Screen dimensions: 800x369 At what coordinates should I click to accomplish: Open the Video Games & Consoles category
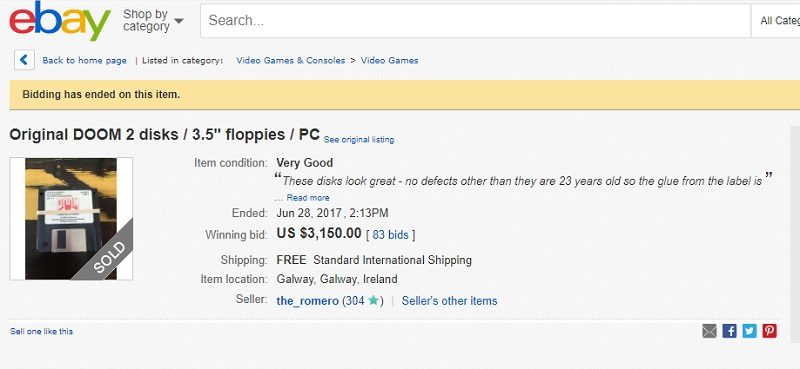291,60
